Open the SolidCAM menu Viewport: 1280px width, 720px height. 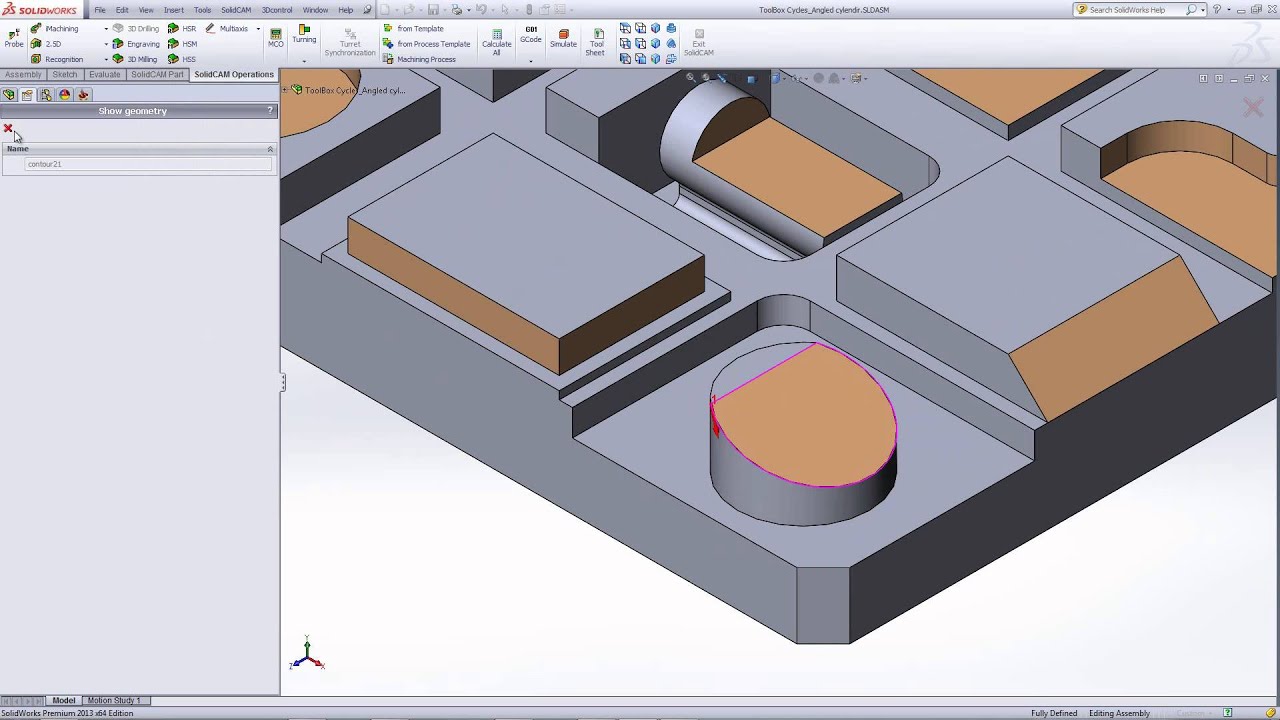tap(236, 10)
